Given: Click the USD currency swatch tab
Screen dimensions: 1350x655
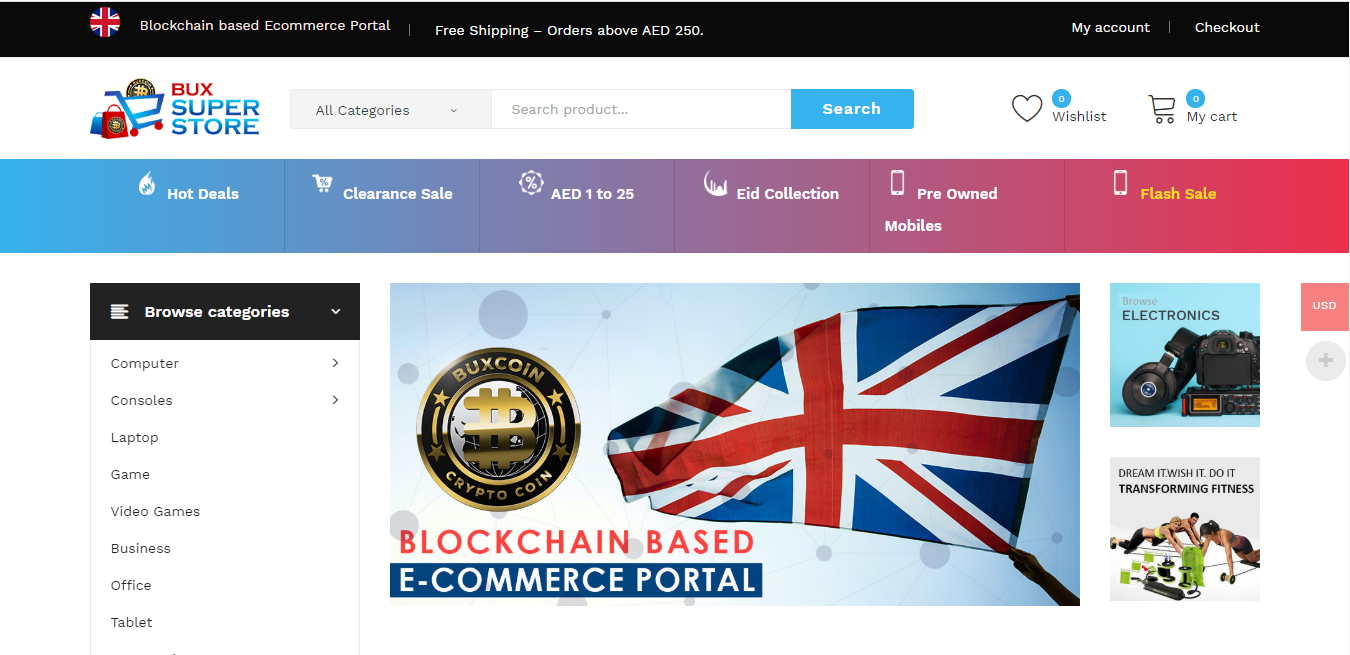Looking at the screenshot, I should coord(1324,306).
